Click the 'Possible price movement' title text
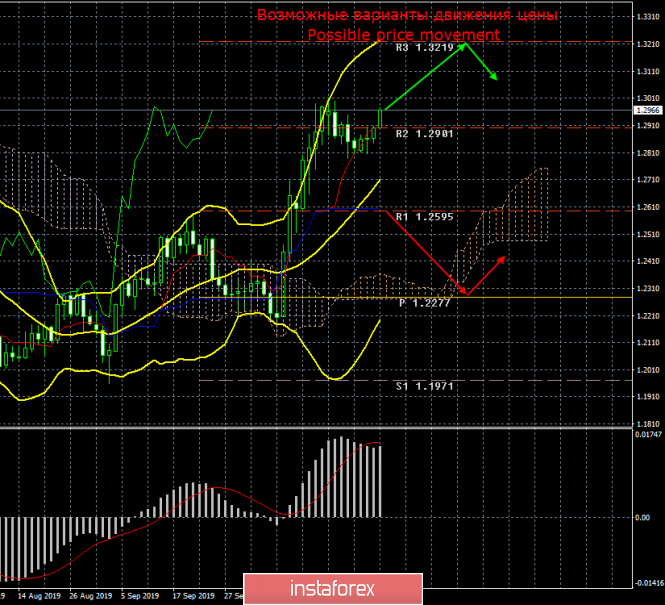Screen dimensions: 665x605 pos(404,35)
